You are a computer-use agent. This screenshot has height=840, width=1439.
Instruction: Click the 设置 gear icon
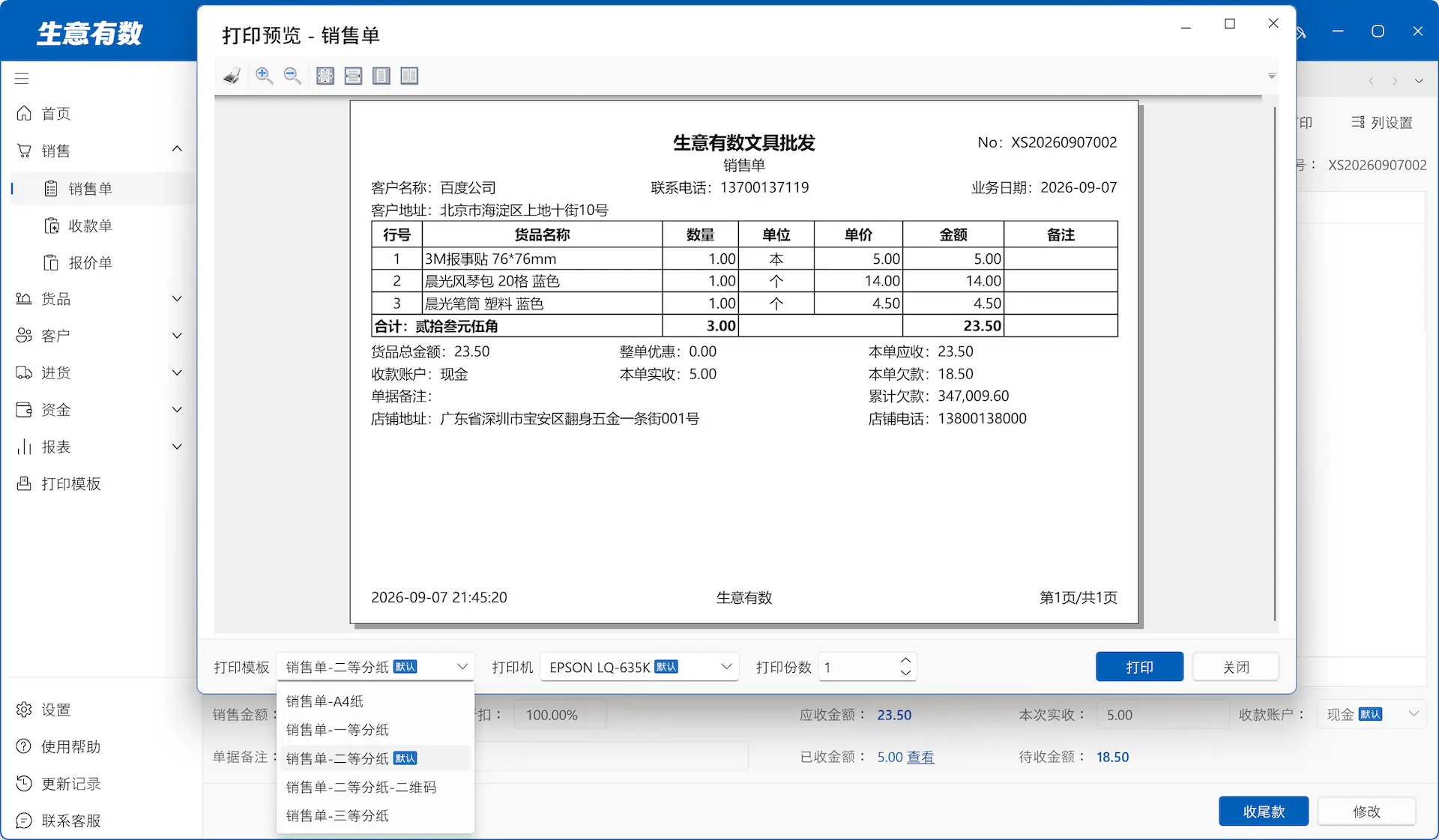tap(24, 710)
